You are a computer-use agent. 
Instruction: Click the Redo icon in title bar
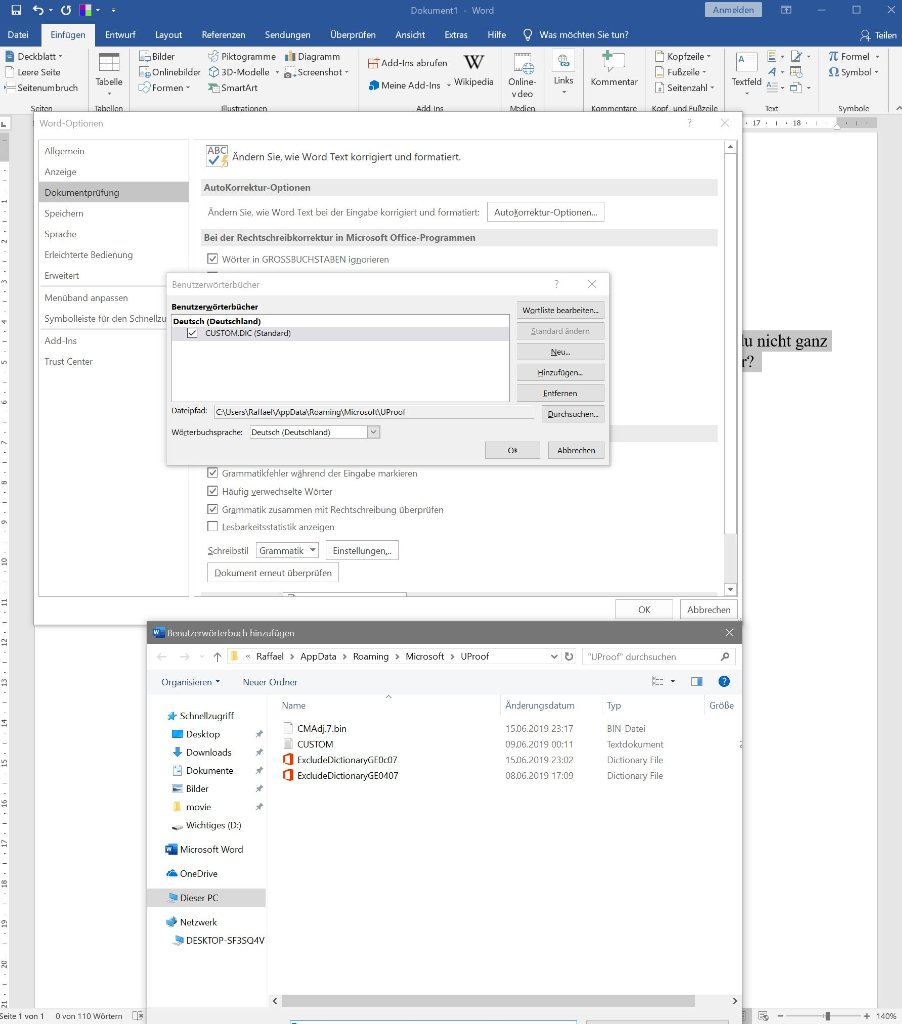[x=66, y=10]
